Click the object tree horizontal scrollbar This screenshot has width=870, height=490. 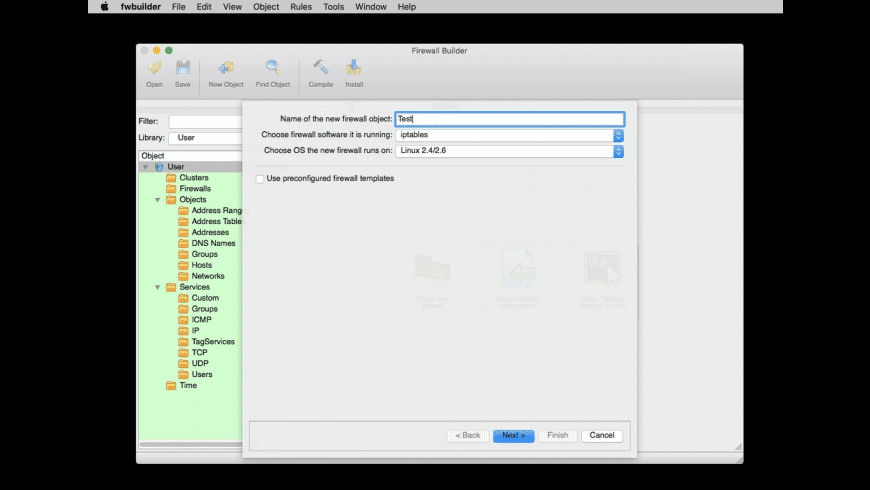click(190, 444)
